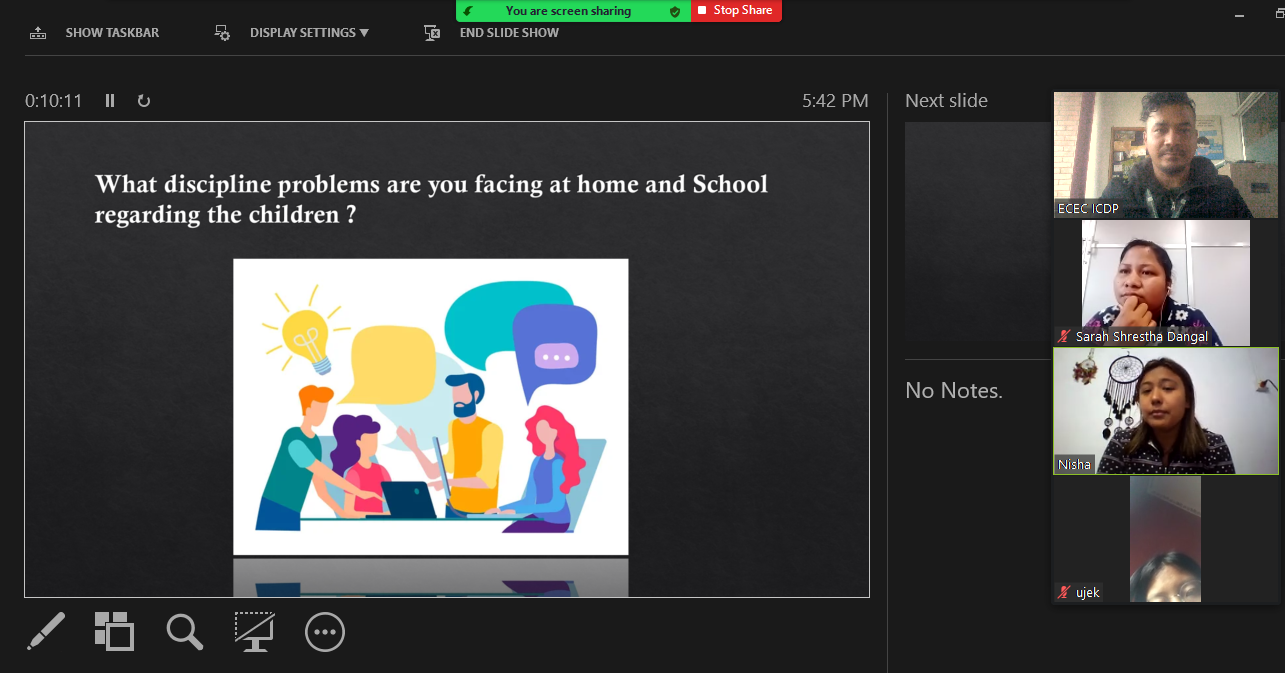Toggle black screen for the slide show
Image resolution: width=1285 pixels, height=673 pixels.
[254, 632]
